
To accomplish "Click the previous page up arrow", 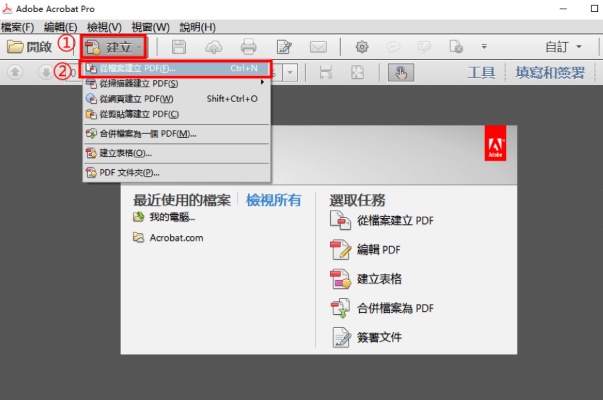I will 15,72.
